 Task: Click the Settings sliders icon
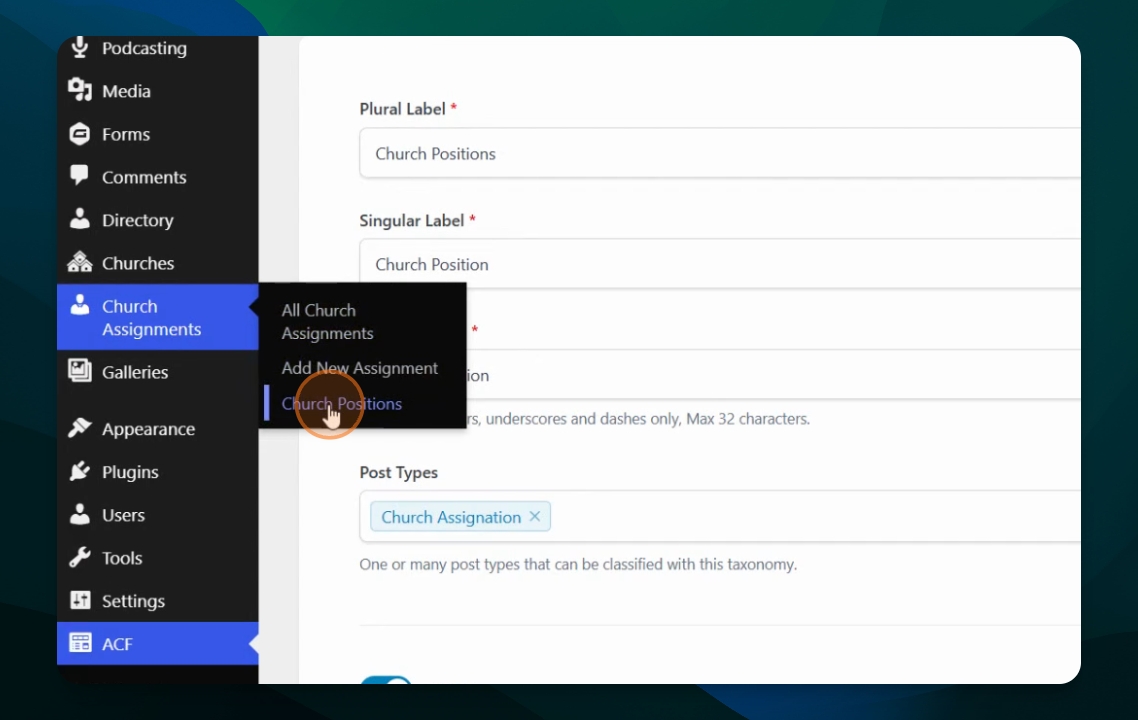[80, 600]
